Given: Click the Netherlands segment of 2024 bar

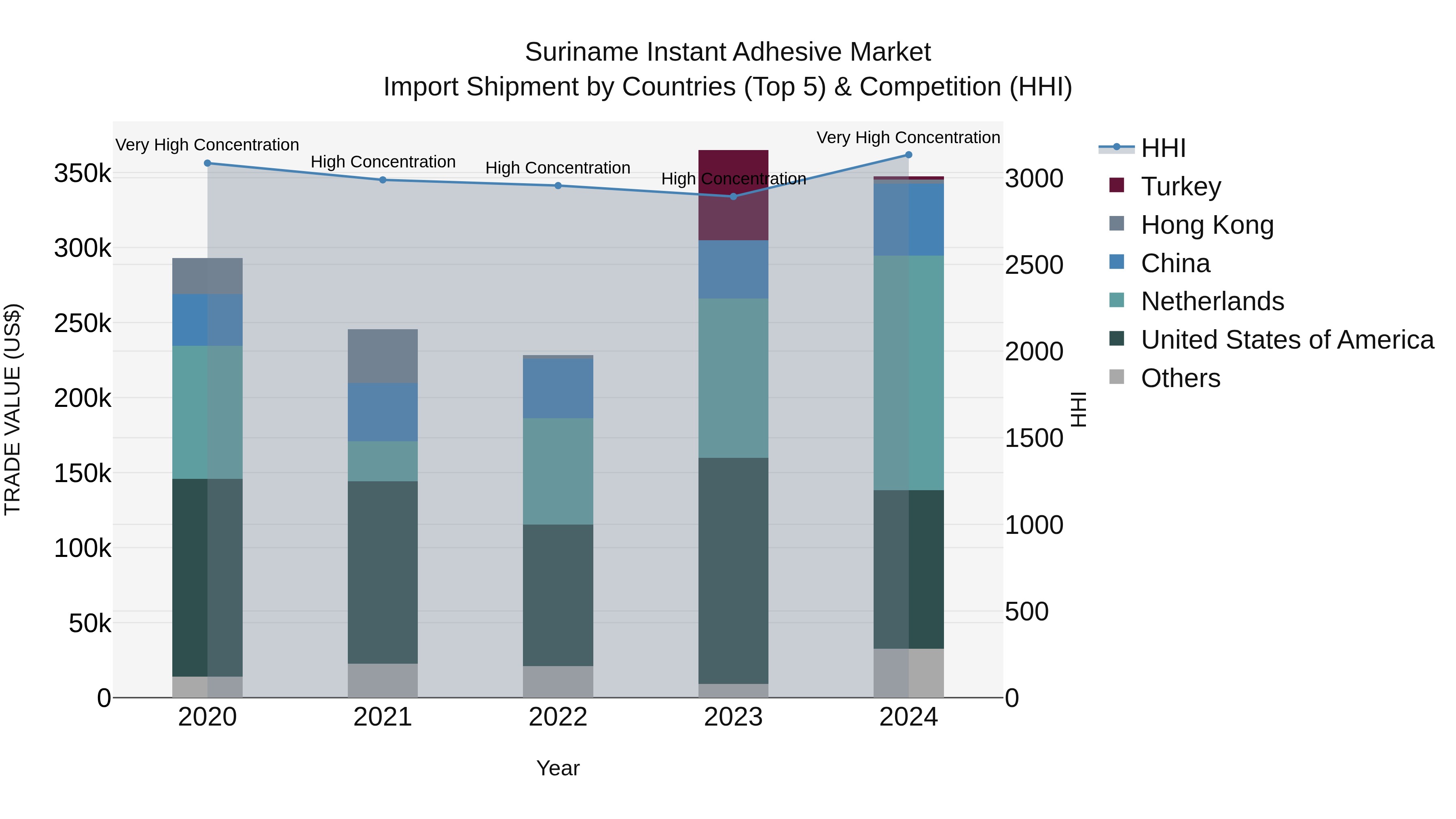Looking at the screenshot, I should point(909,373).
